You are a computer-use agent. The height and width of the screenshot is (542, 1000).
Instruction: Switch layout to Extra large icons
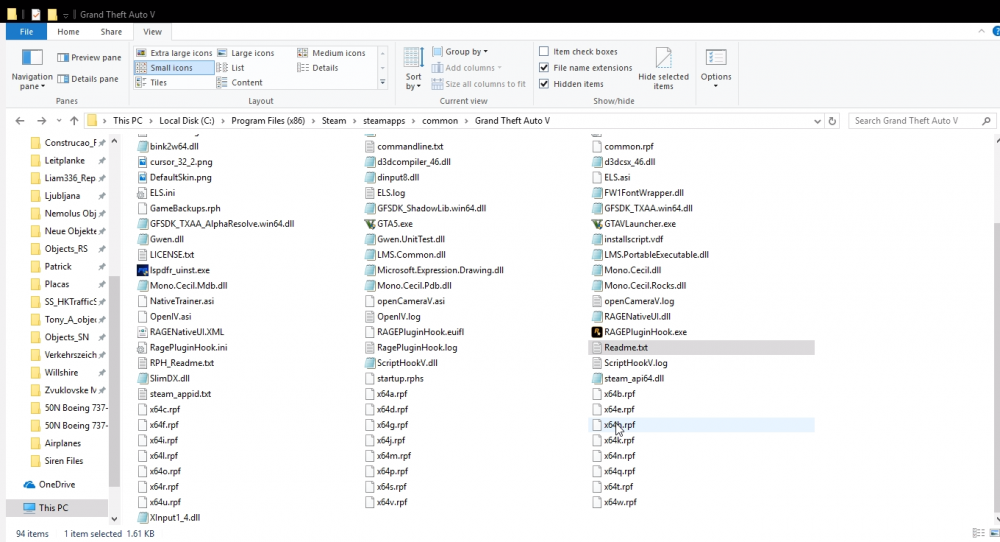(x=173, y=53)
